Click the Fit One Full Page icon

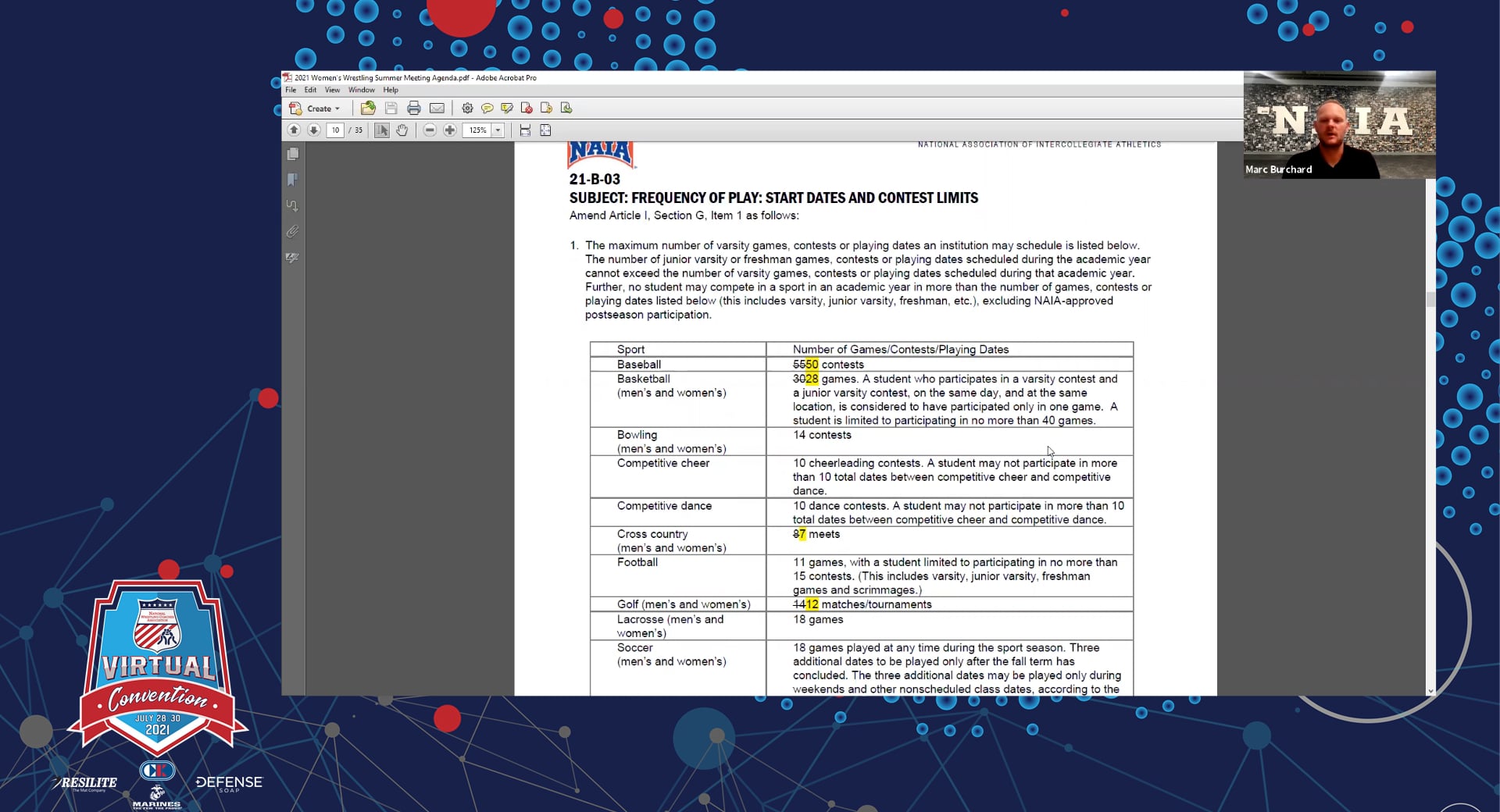pyautogui.click(x=545, y=130)
